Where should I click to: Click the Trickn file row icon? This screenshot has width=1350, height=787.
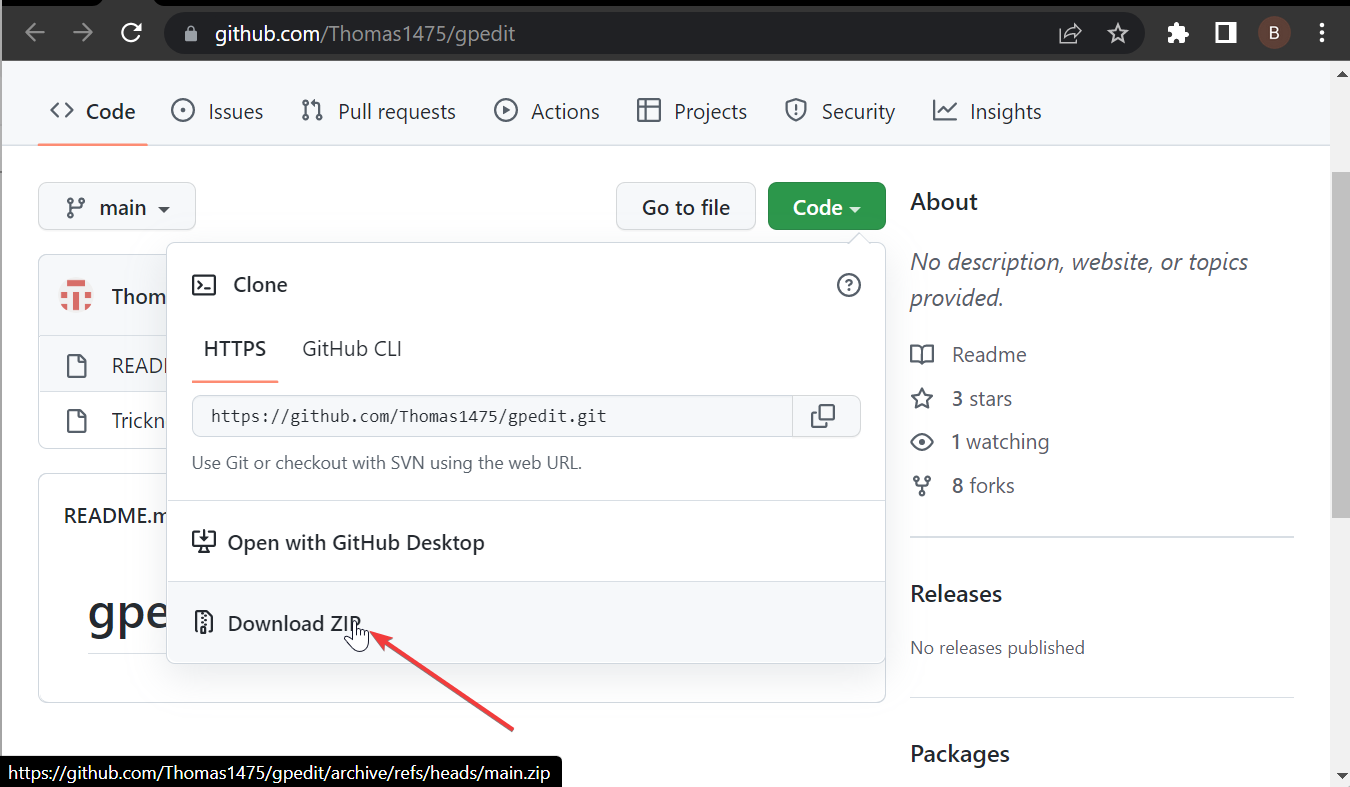click(76, 420)
